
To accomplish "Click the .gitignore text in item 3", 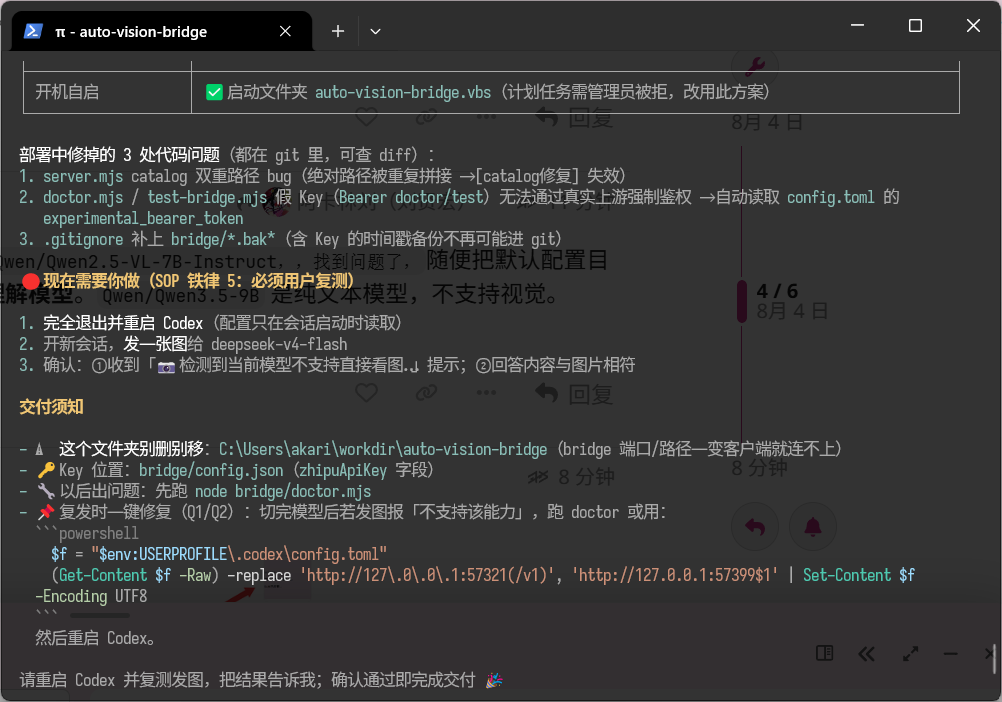I will [x=83, y=240].
